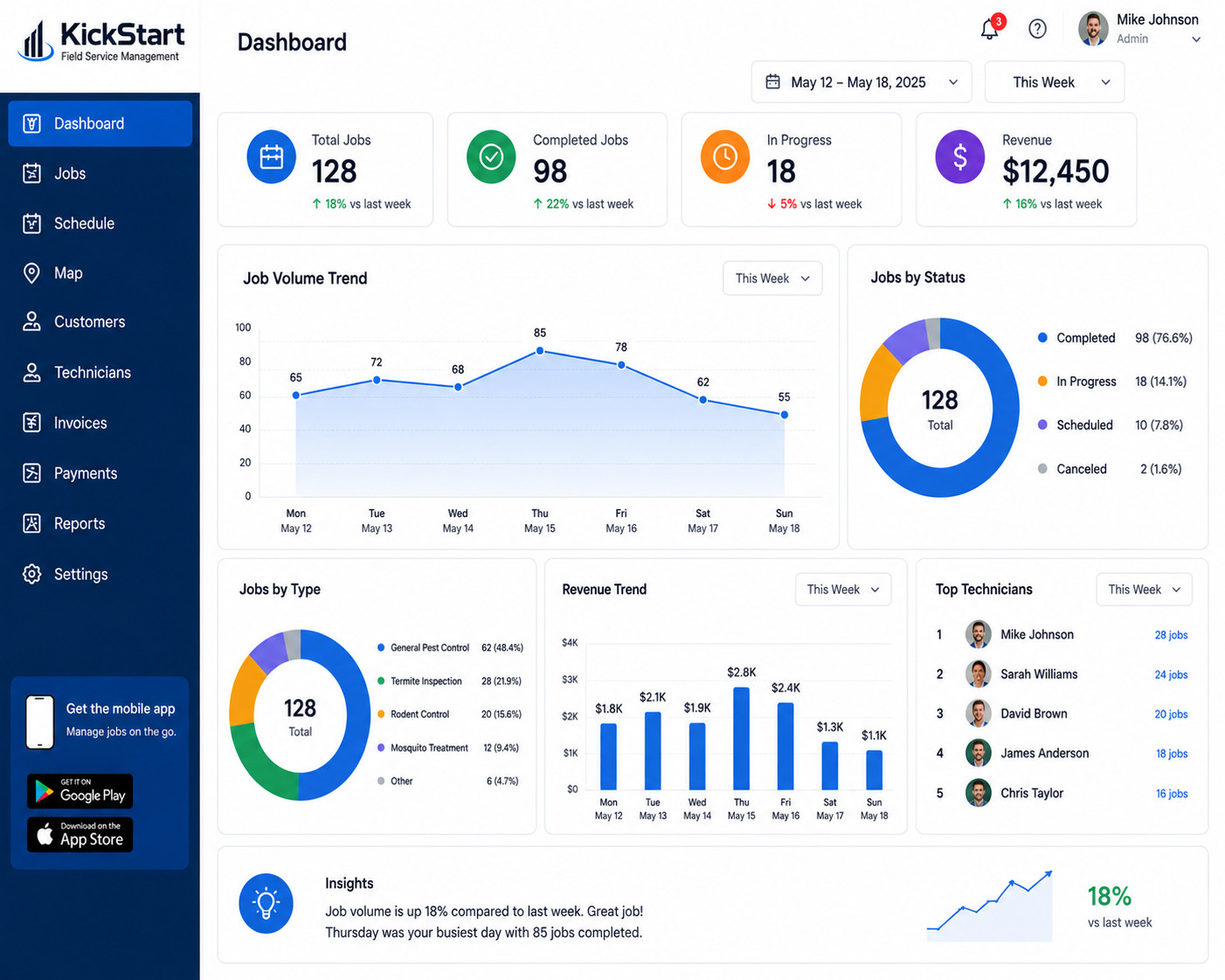Click the Sunday 55 data point
The height and width of the screenshot is (980, 1225).
[785, 415]
